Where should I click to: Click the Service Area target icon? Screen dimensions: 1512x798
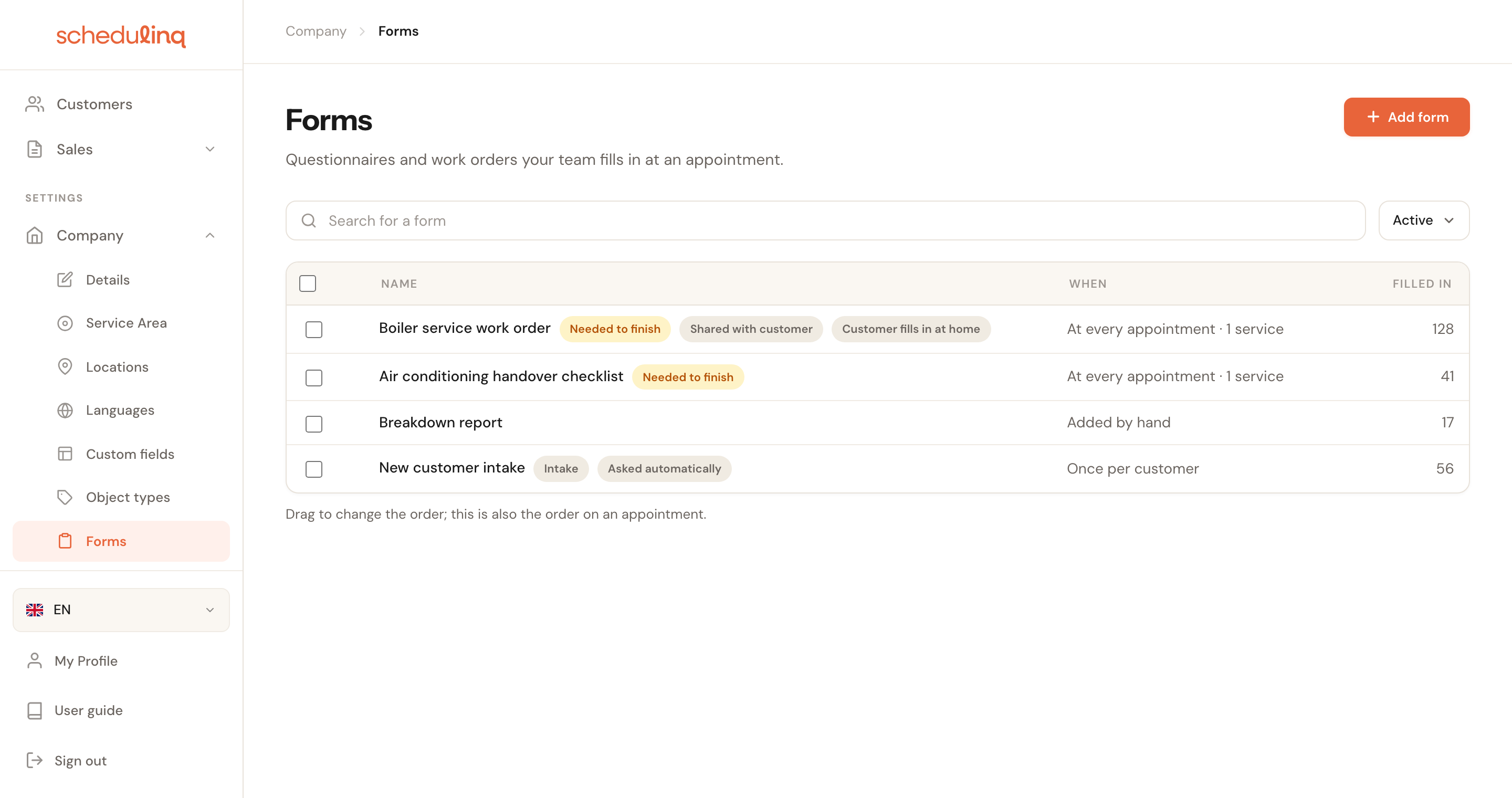pyautogui.click(x=65, y=323)
